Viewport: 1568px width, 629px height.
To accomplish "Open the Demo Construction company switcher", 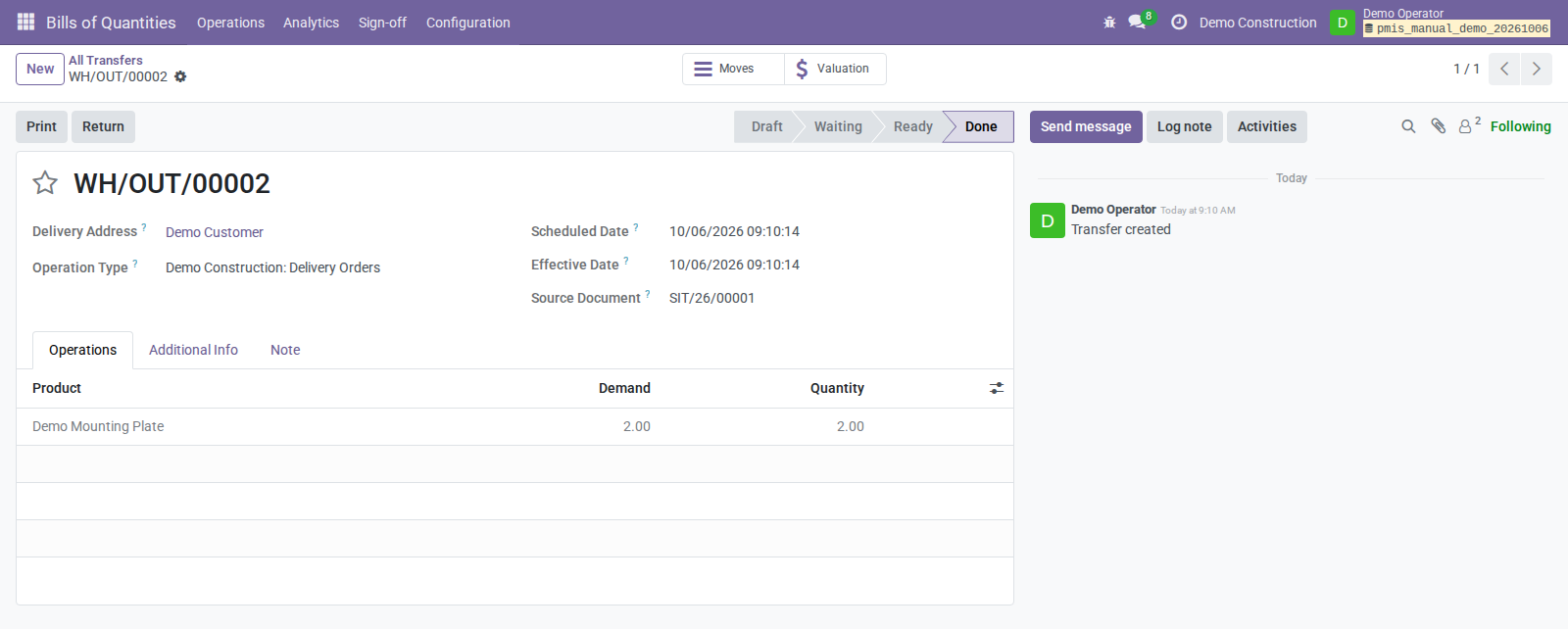I will click(x=1257, y=23).
